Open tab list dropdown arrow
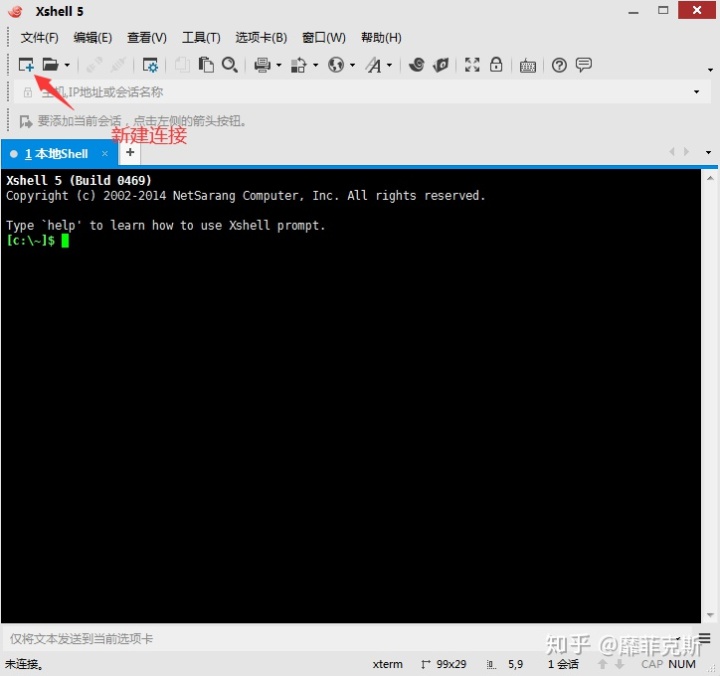The height and width of the screenshot is (676, 720). (x=709, y=152)
